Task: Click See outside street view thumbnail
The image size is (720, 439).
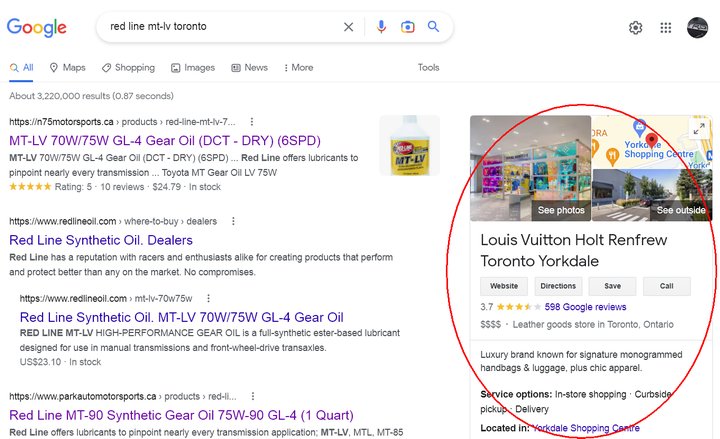Action: click(x=652, y=195)
